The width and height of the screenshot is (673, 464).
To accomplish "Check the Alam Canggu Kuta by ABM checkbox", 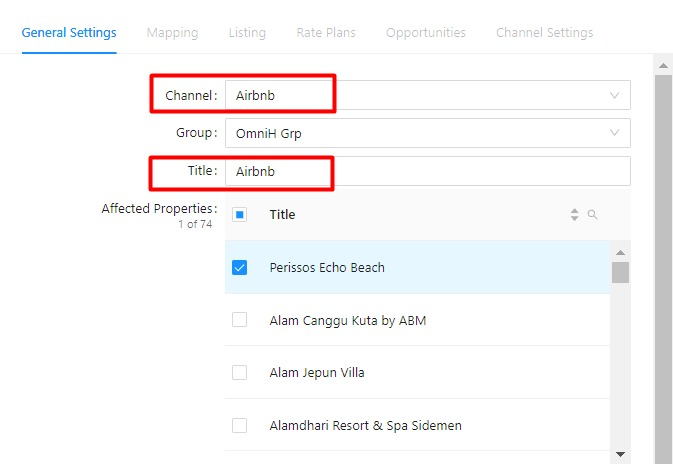I will (x=239, y=320).
